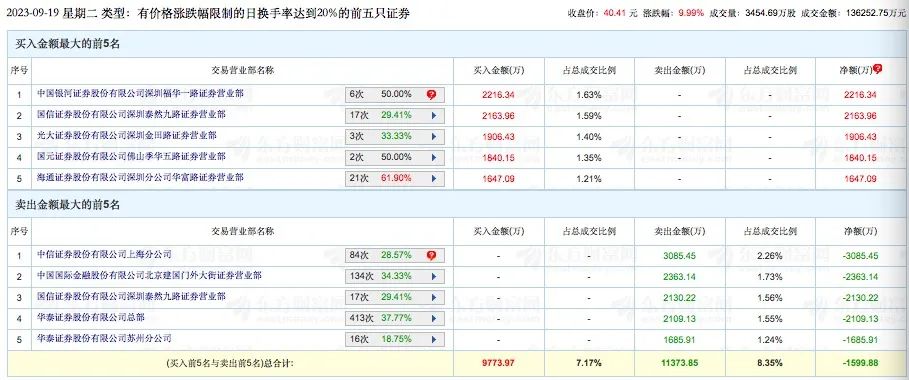The width and height of the screenshot is (909, 380).
Task: Select the 买入金额最大的前5名 section header
Action: 67,44
